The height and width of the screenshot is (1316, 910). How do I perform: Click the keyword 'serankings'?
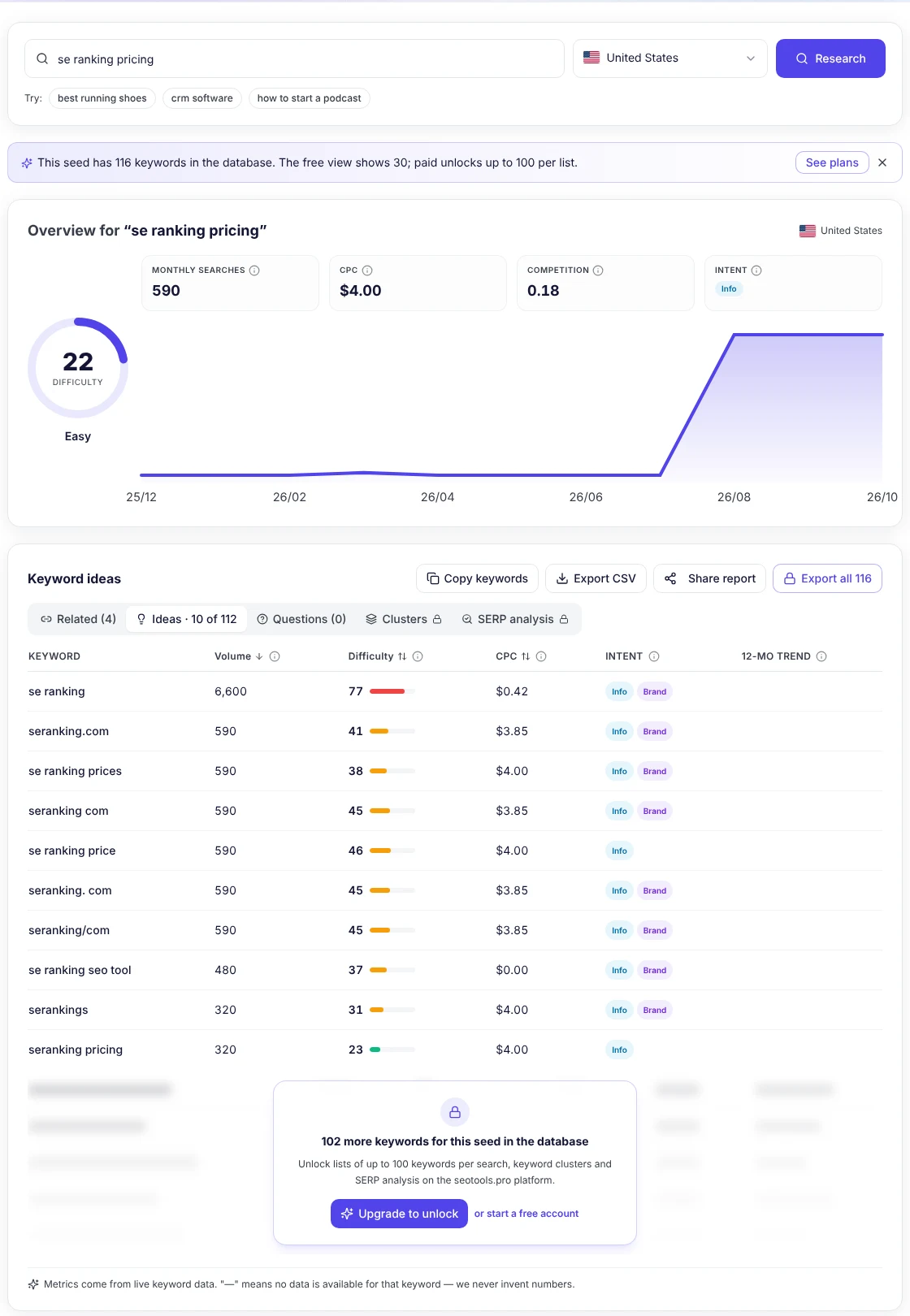[58, 1010]
